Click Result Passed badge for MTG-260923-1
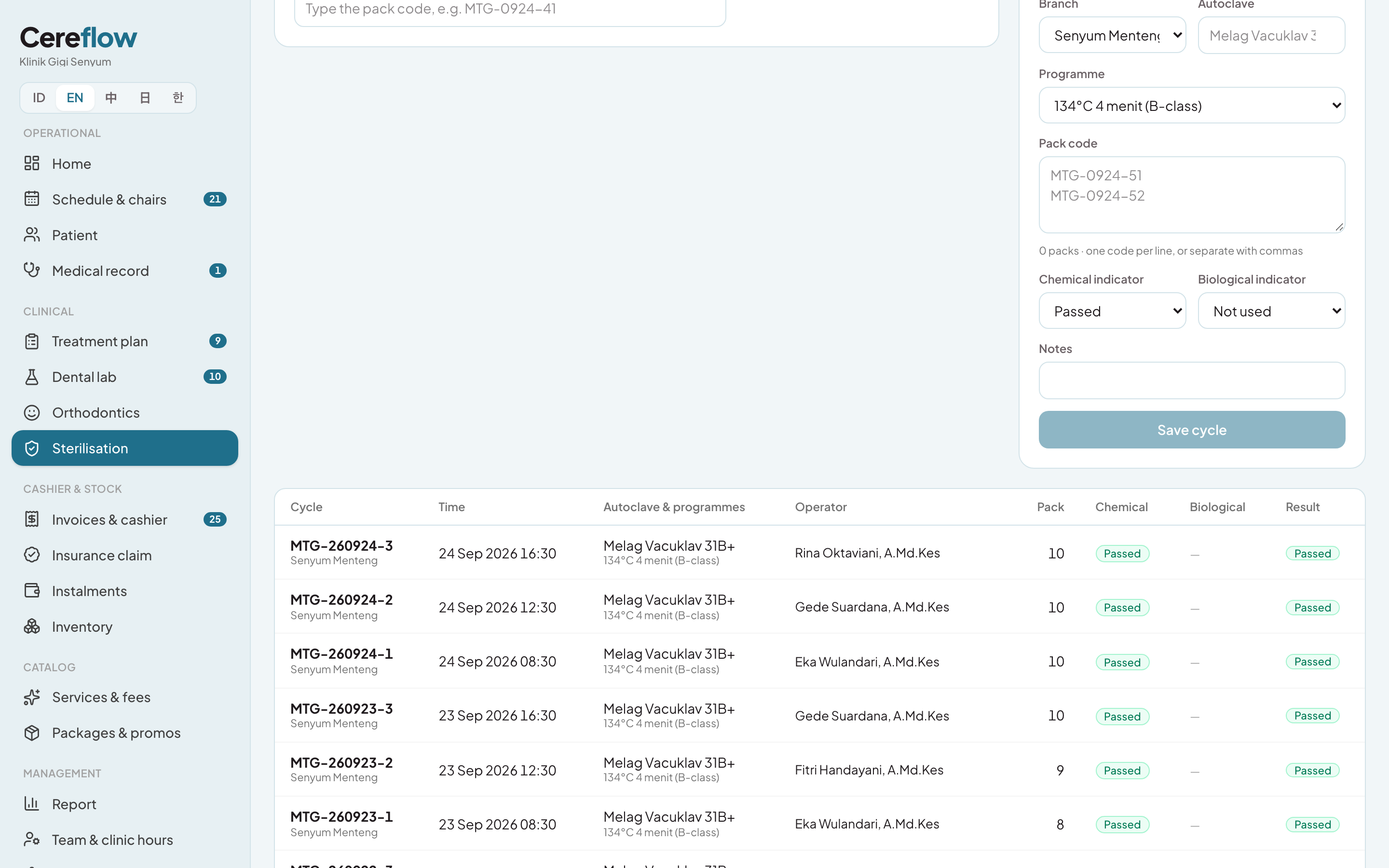Screen dimensions: 1389x868 tap(1312, 825)
